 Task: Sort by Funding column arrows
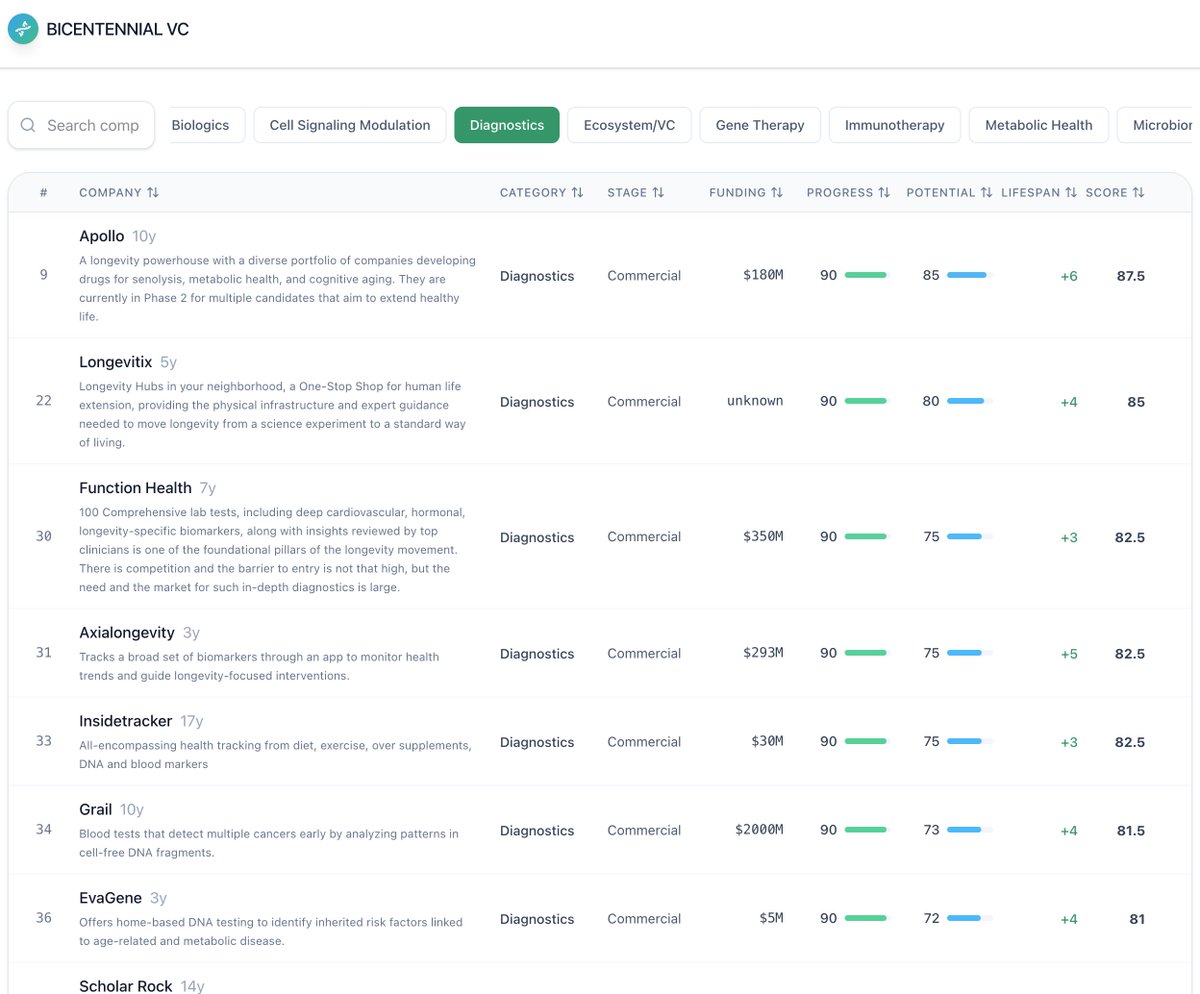[777, 192]
